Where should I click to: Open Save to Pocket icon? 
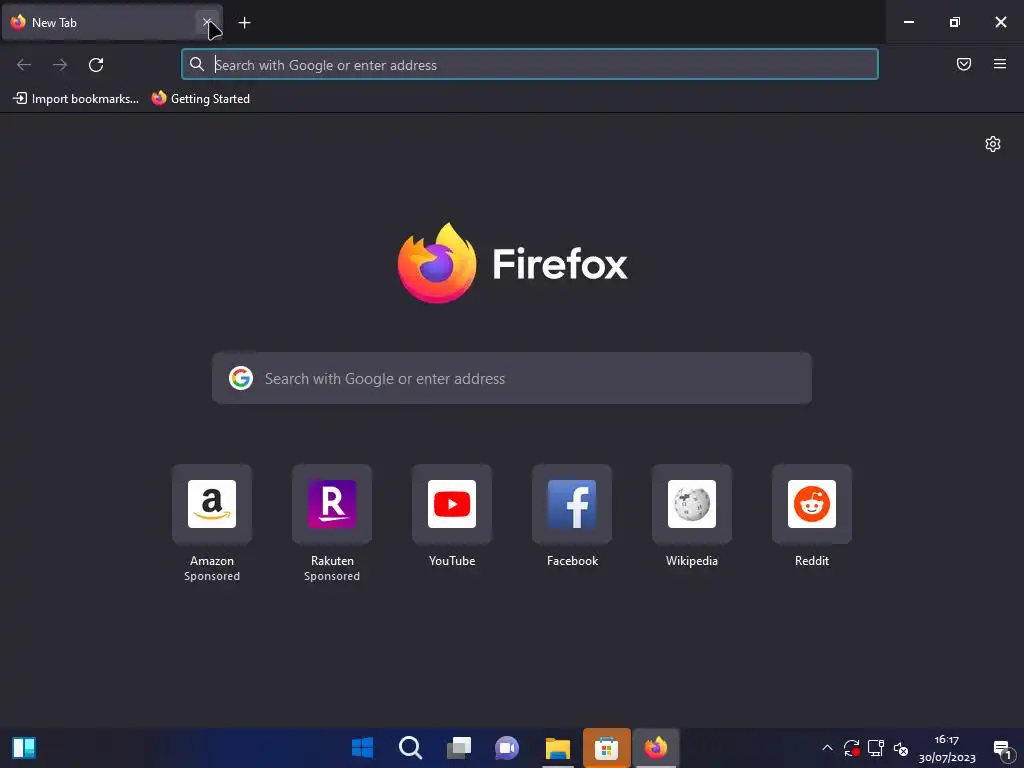[964, 64]
